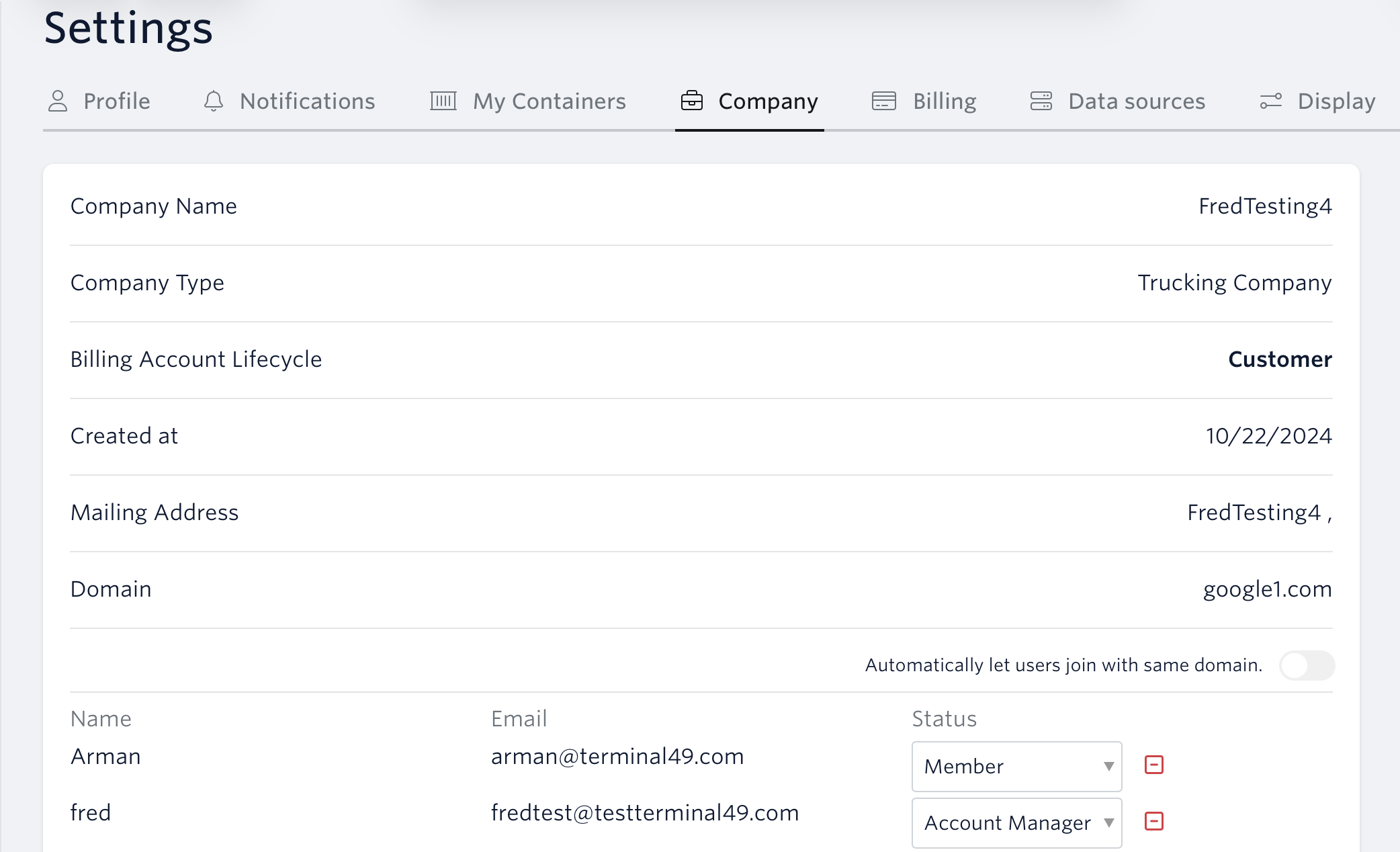
Task: Open Arman's Member status dropdown
Action: (1016, 767)
